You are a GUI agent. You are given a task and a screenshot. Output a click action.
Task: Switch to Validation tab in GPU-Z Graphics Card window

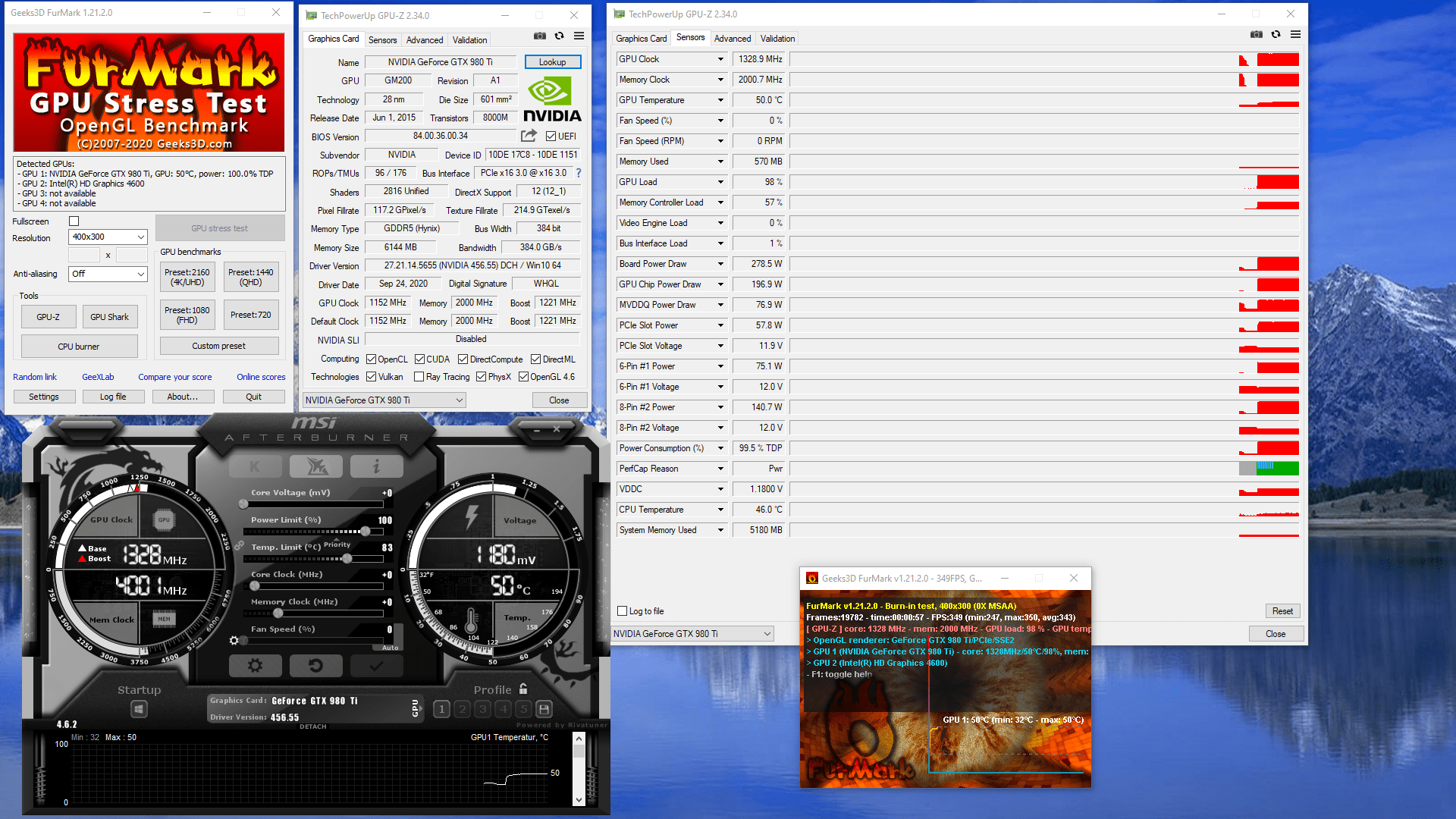[470, 40]
